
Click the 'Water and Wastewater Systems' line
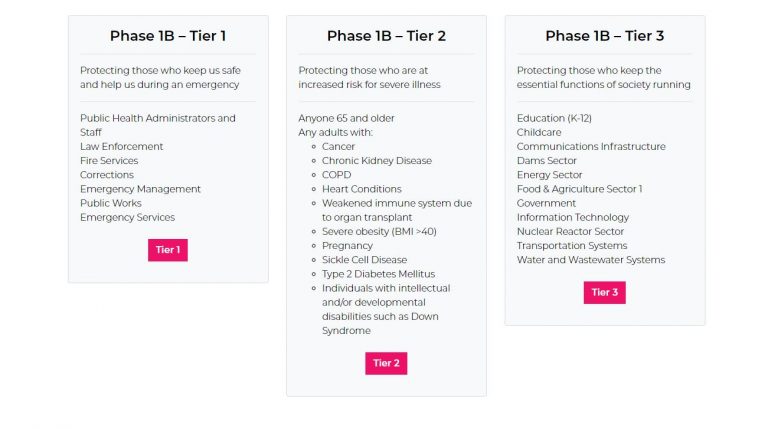point(591,260)
